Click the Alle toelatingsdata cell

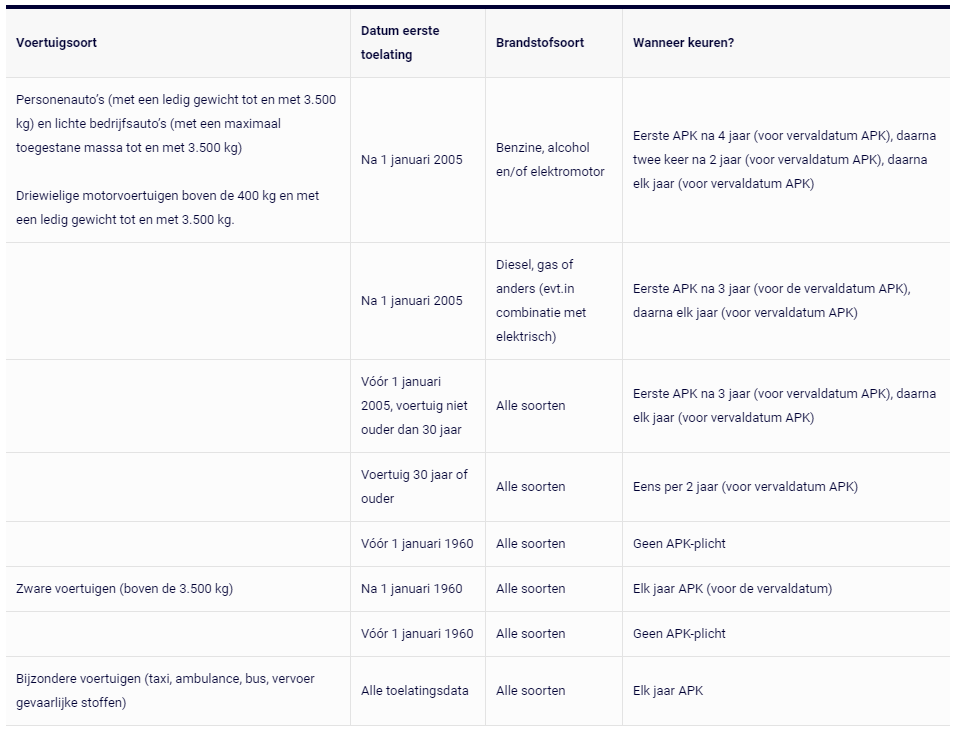click(x=415, y=691)
